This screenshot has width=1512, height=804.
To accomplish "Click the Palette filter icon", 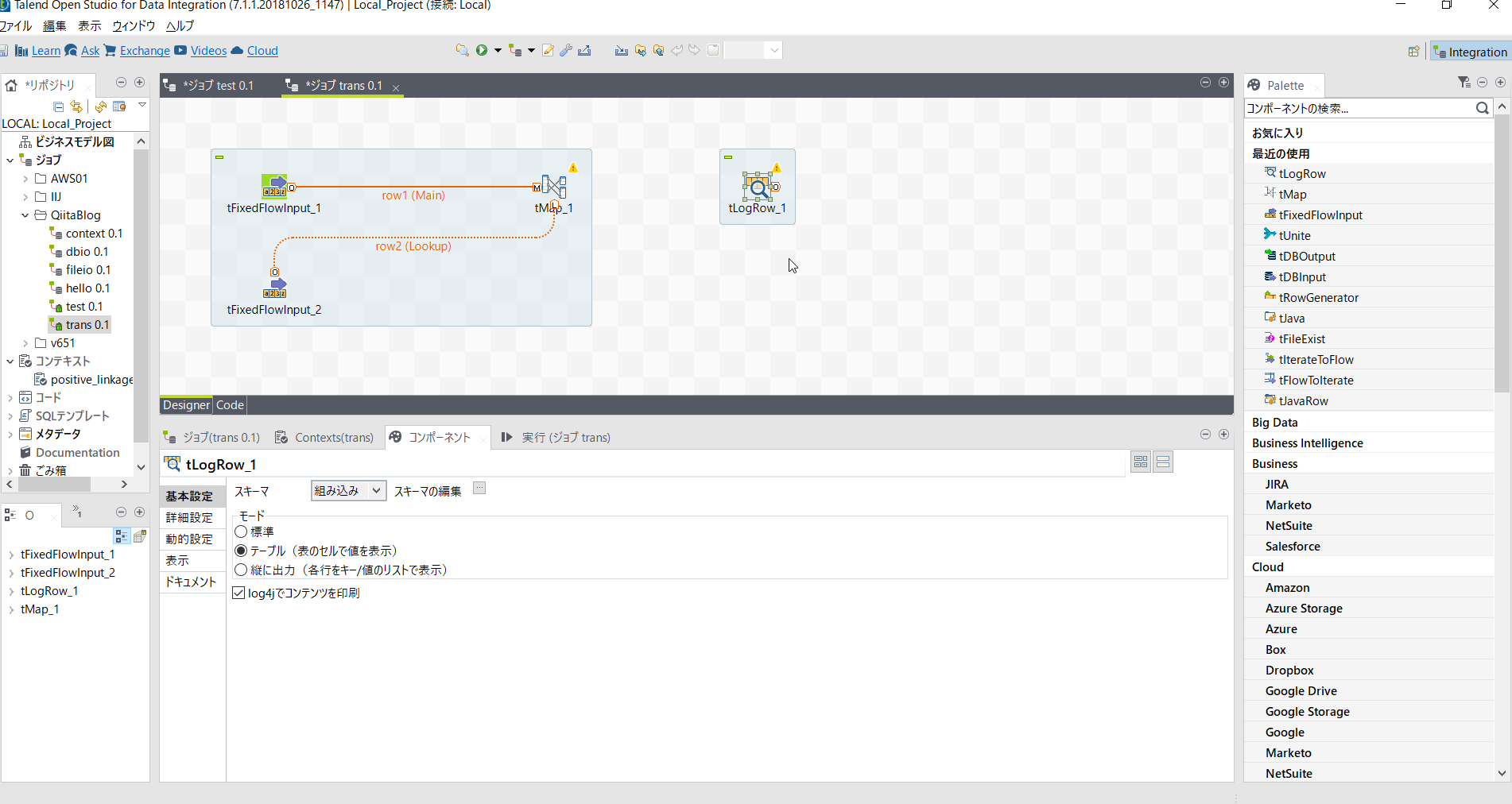I will [x=1464, y=83].
